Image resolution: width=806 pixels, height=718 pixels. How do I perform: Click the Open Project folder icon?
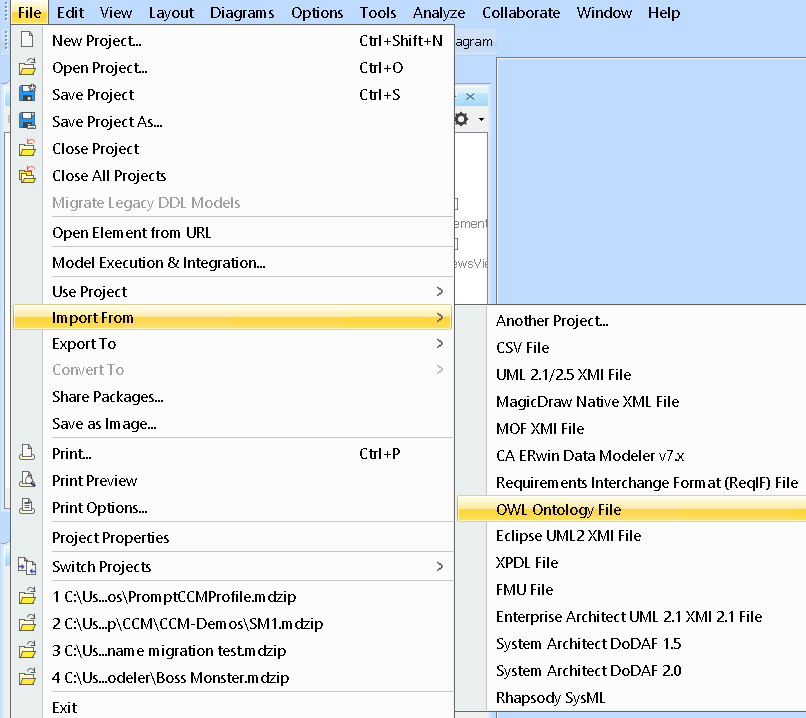click(x=27, y=68)
